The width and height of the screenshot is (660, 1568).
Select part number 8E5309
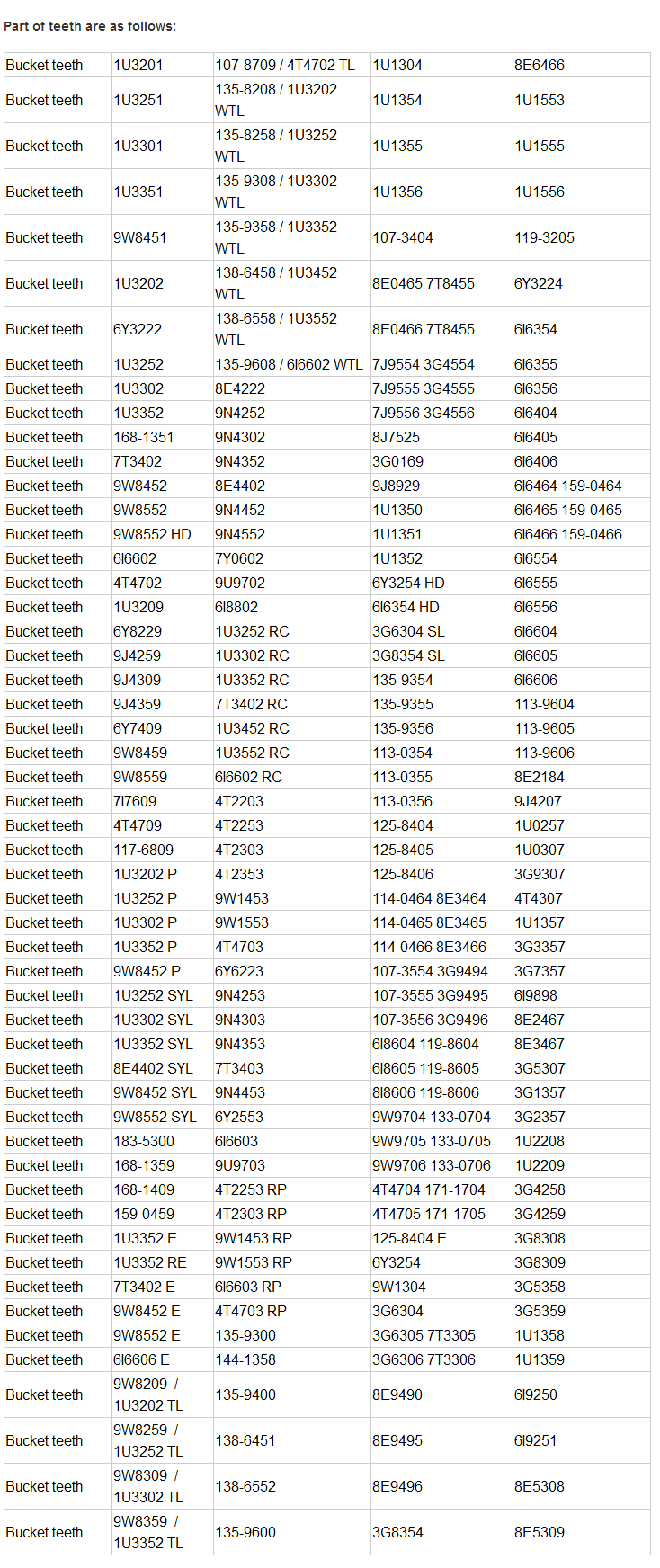540,1532
